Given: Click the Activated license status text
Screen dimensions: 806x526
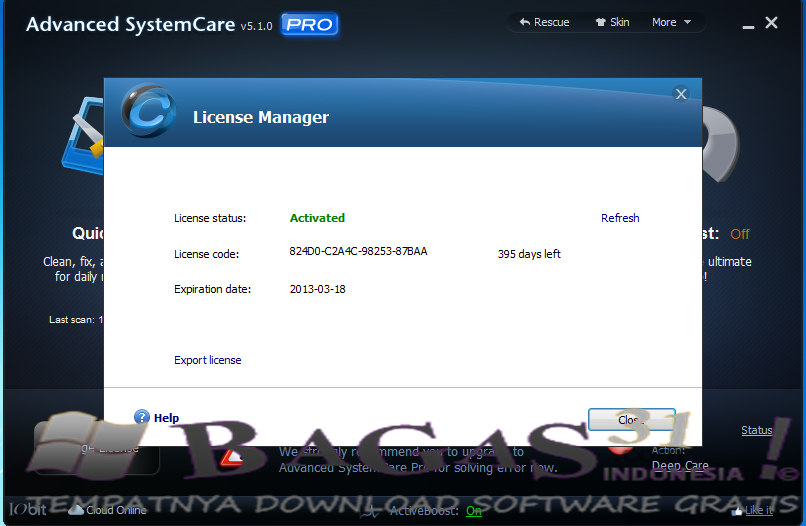Looking at the screenshot, I should (x=317, y=218).
